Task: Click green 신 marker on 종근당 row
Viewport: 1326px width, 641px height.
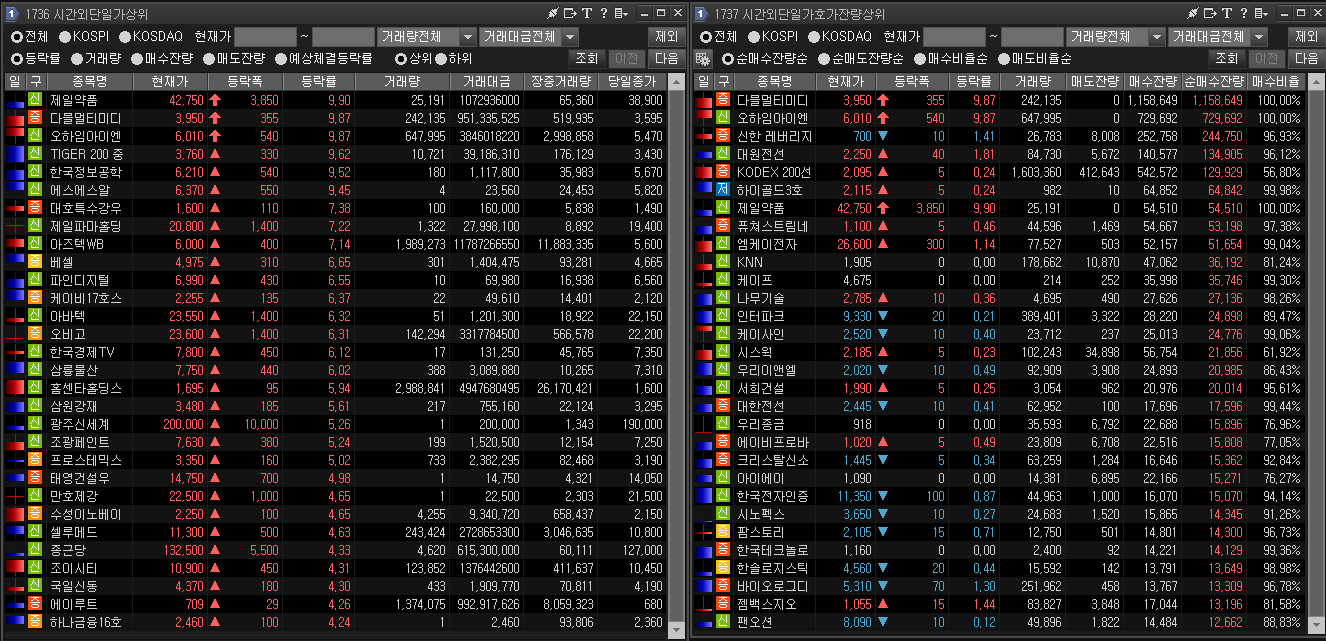Action: point(35,550)
